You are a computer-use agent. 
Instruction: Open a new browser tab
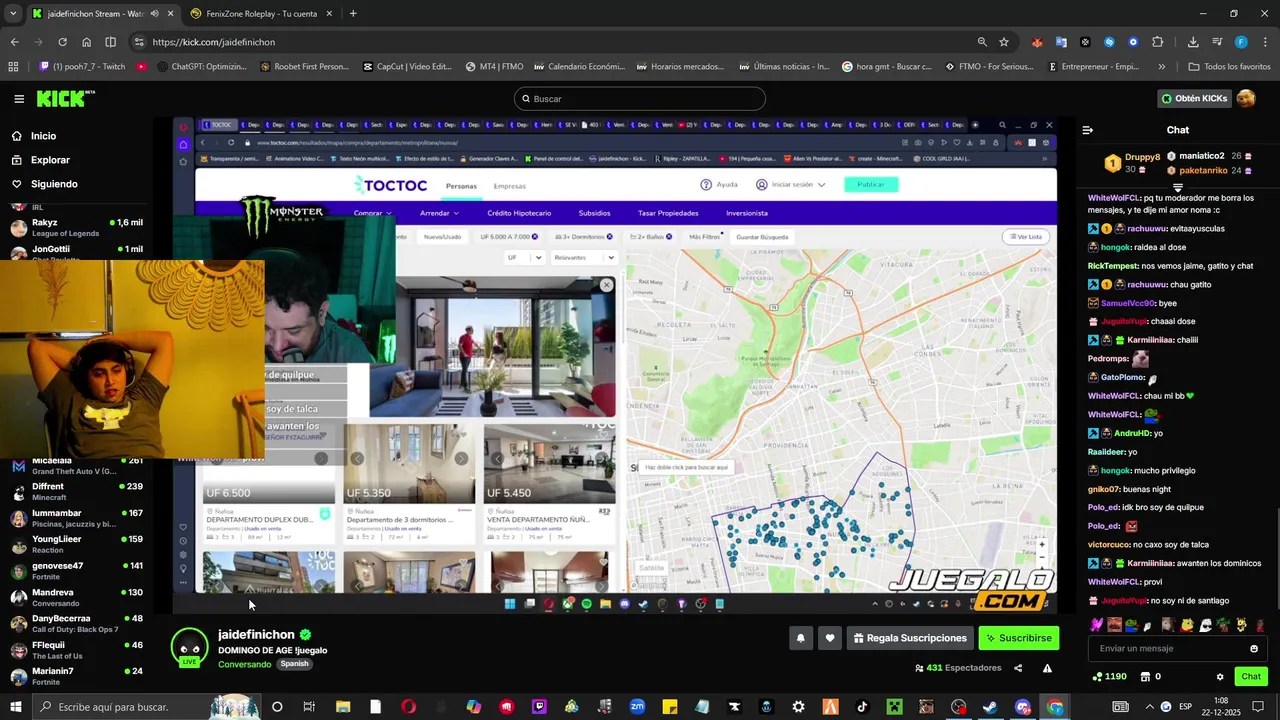(x=353, y=14)
